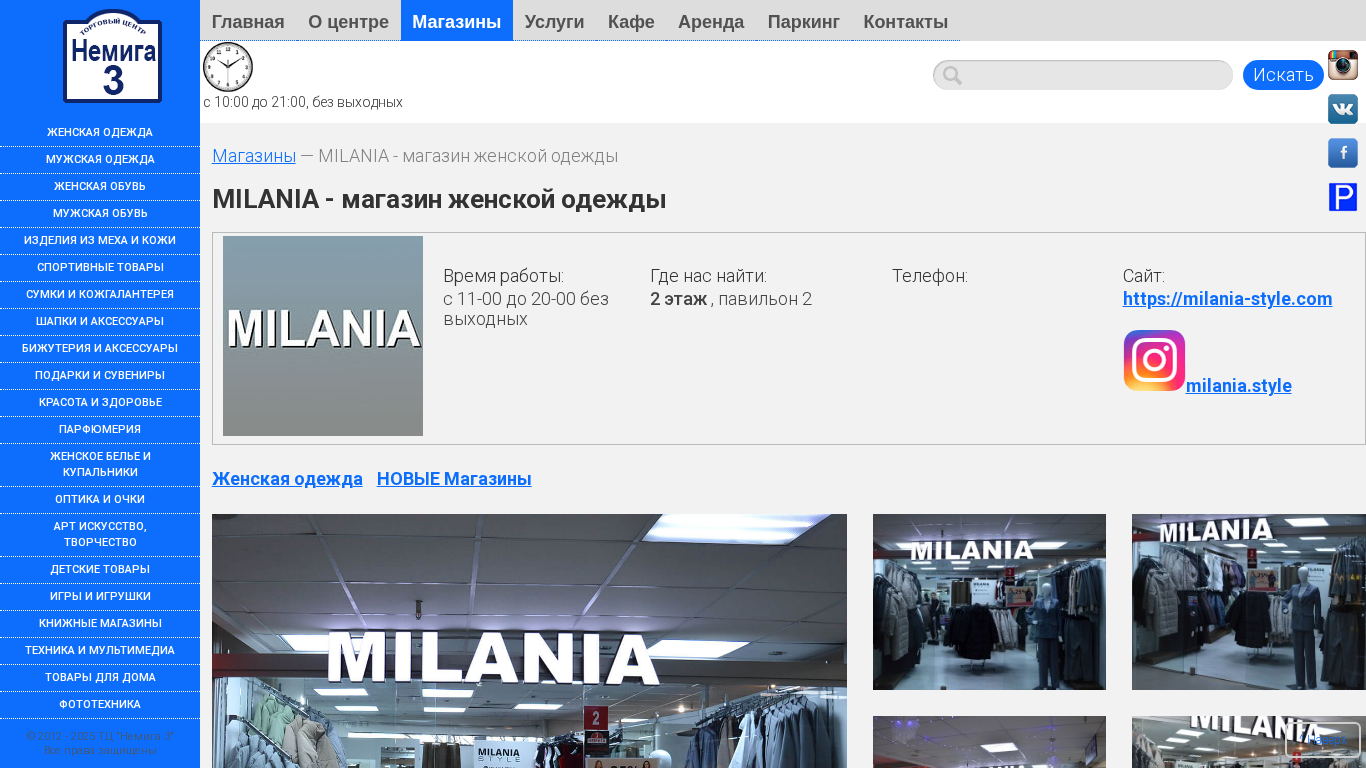Select ТОВАРЫ ДЛЯ ДОМА category
Viewport: 1366px width, 768px height.
coord(100,678)
